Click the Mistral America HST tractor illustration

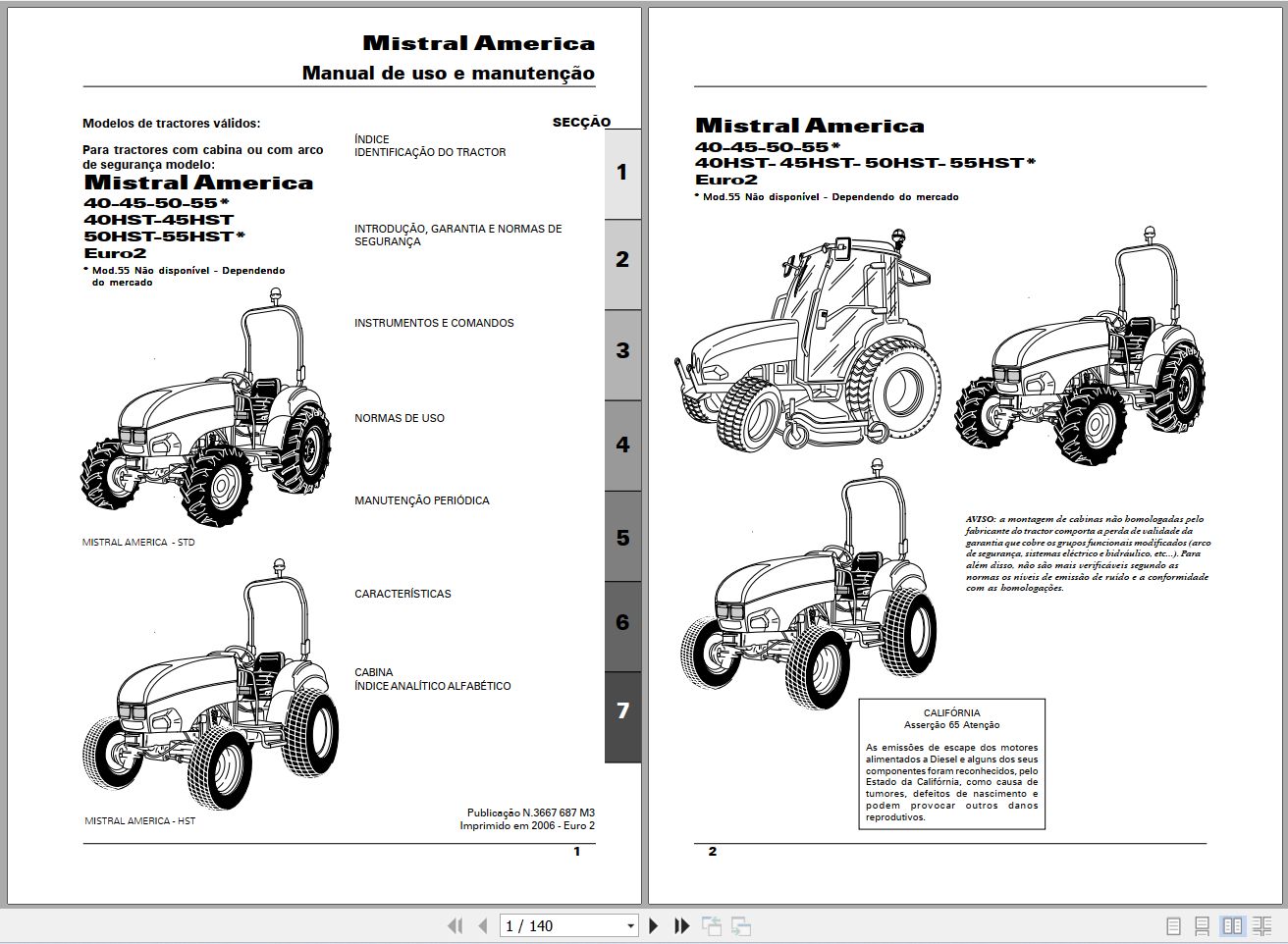[x=209, y=683]
